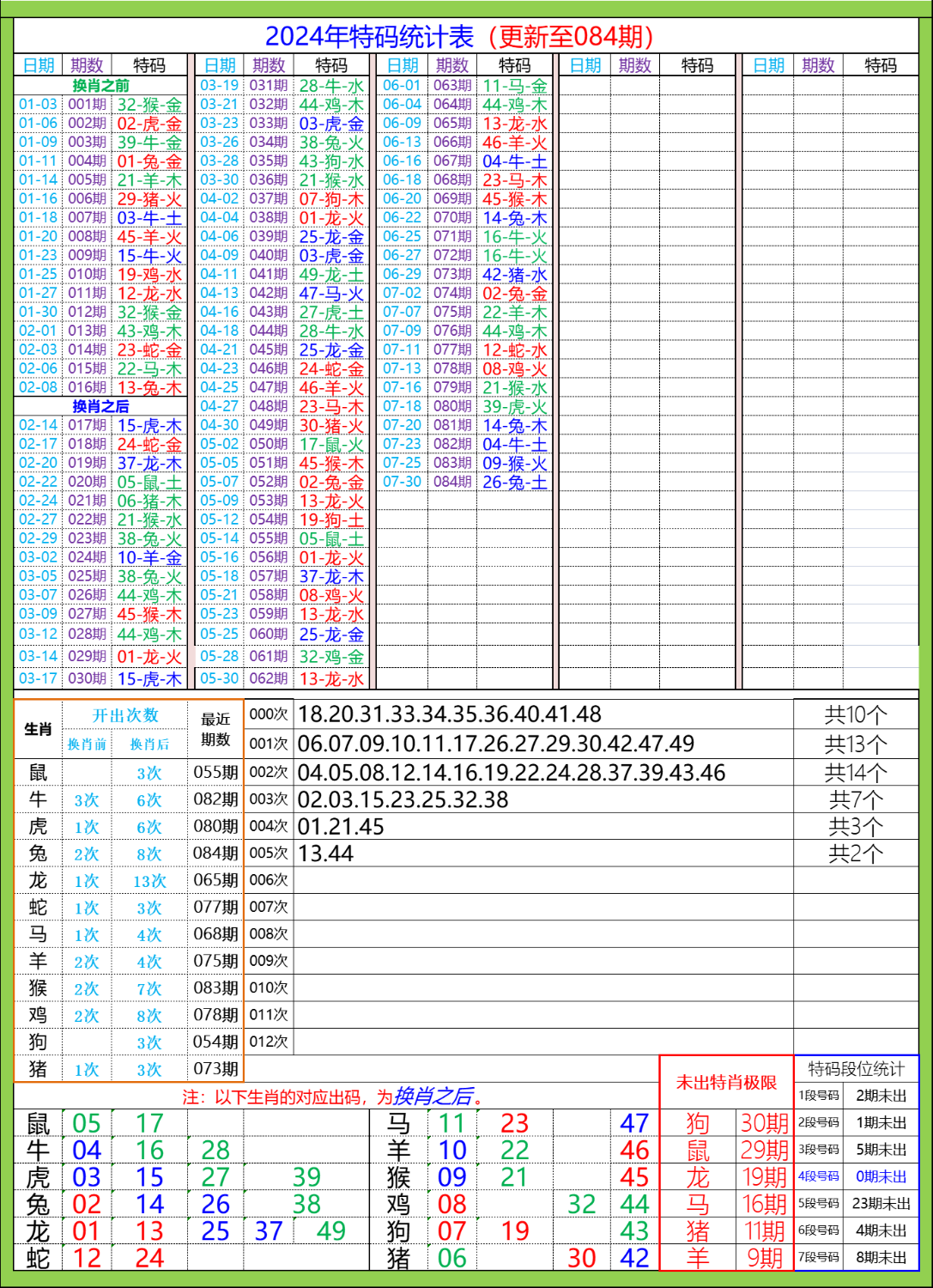Select the 063期 entry 11-马-金

point(516,87)
